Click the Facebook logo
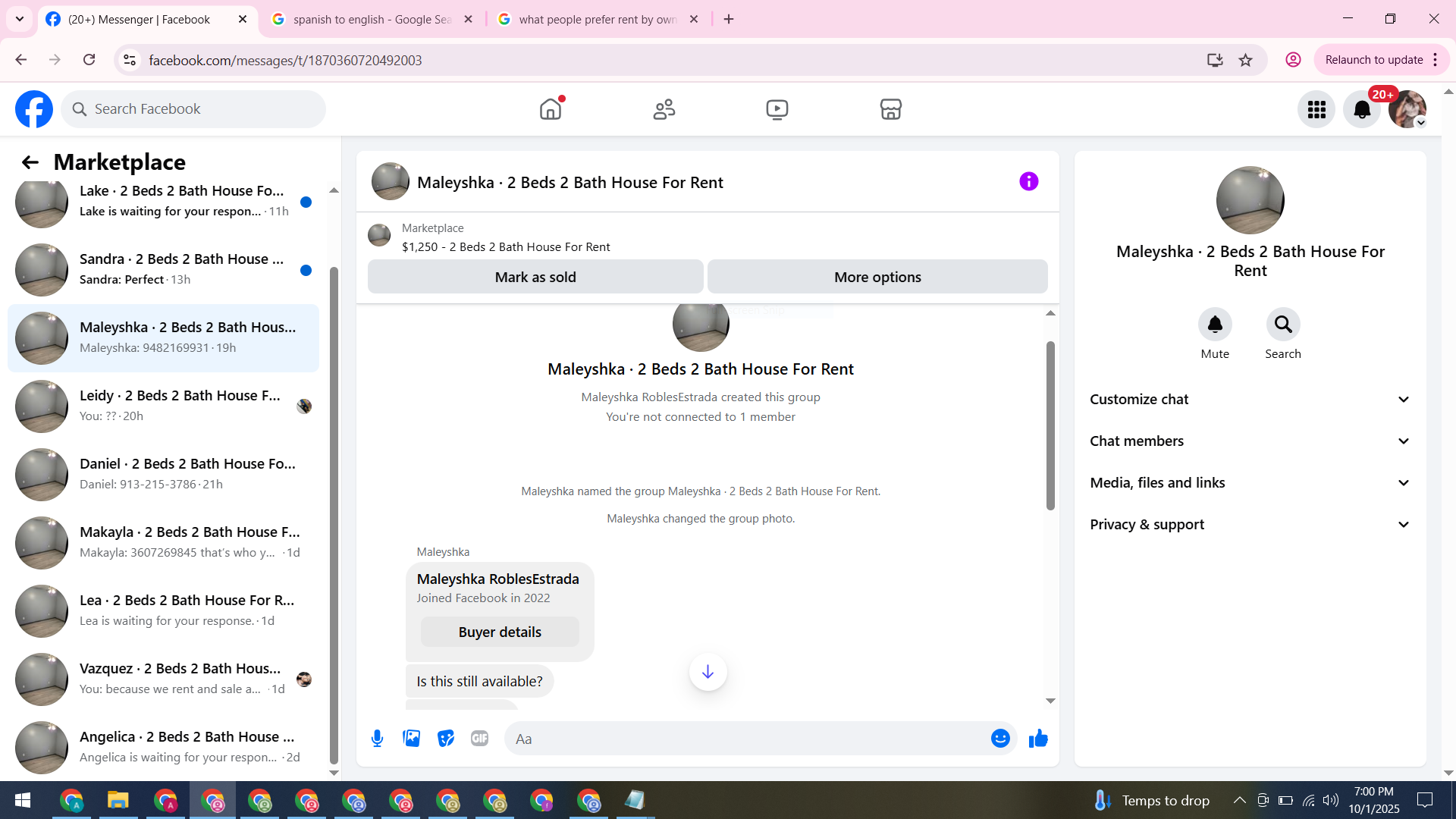The height and width of the screenshot is (819, 1456). point(34,109)
